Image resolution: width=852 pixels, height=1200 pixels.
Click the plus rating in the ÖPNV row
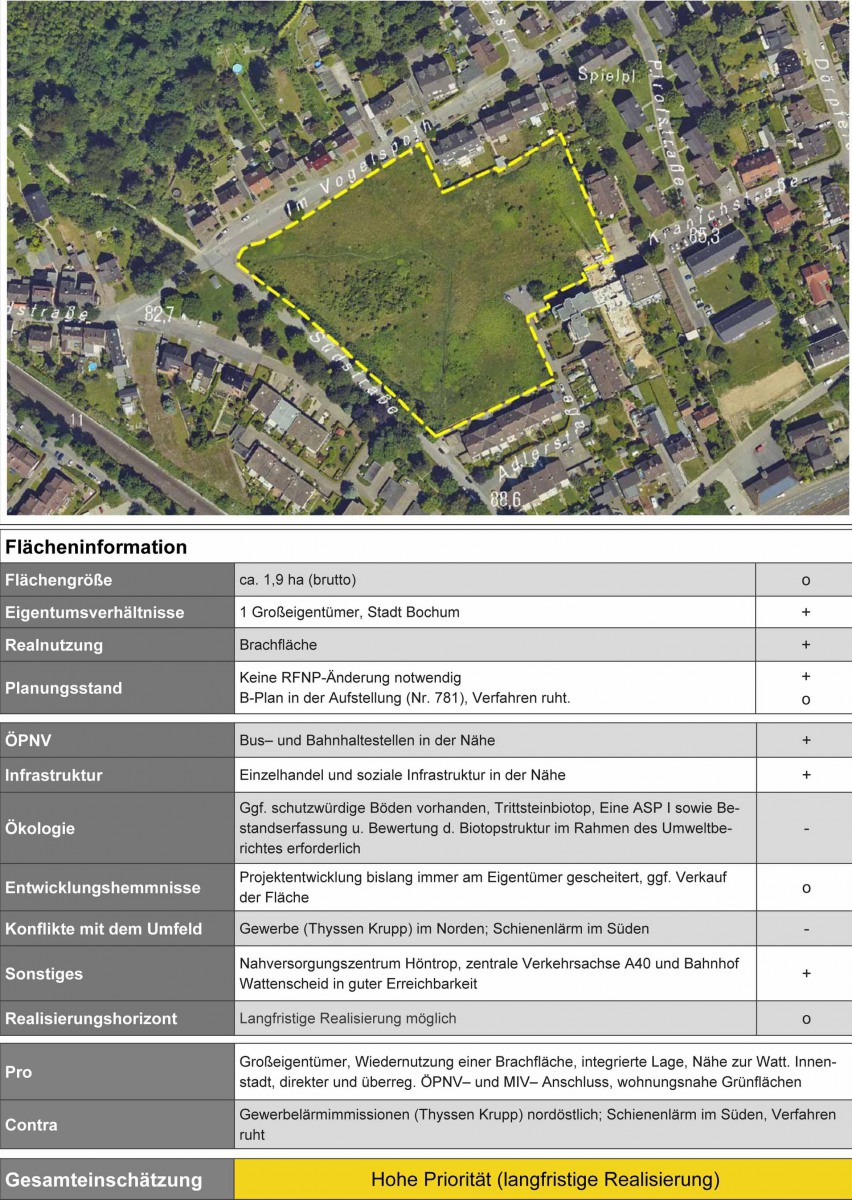click(805, 741)
